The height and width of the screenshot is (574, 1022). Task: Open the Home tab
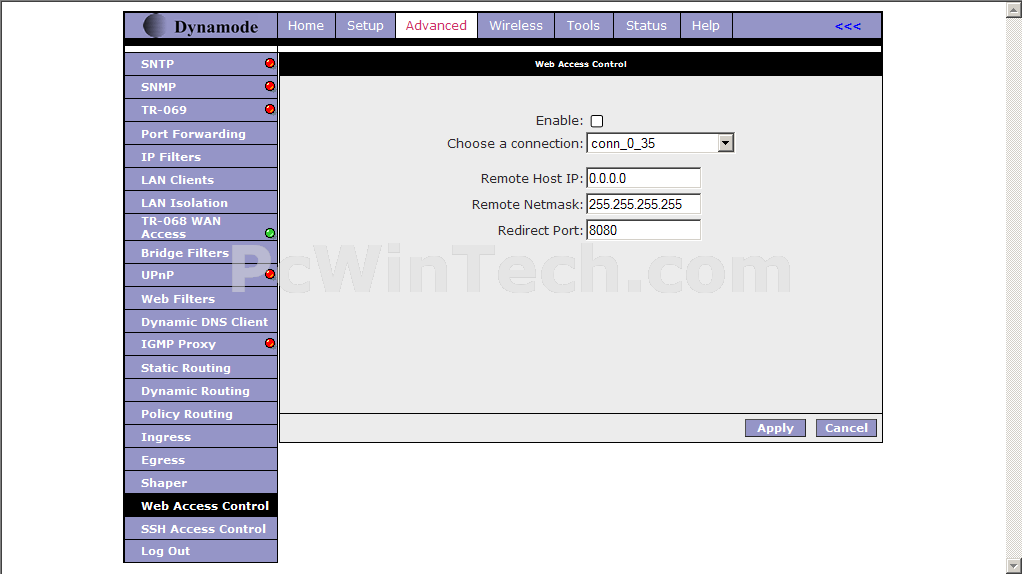(x=306, y=25)
